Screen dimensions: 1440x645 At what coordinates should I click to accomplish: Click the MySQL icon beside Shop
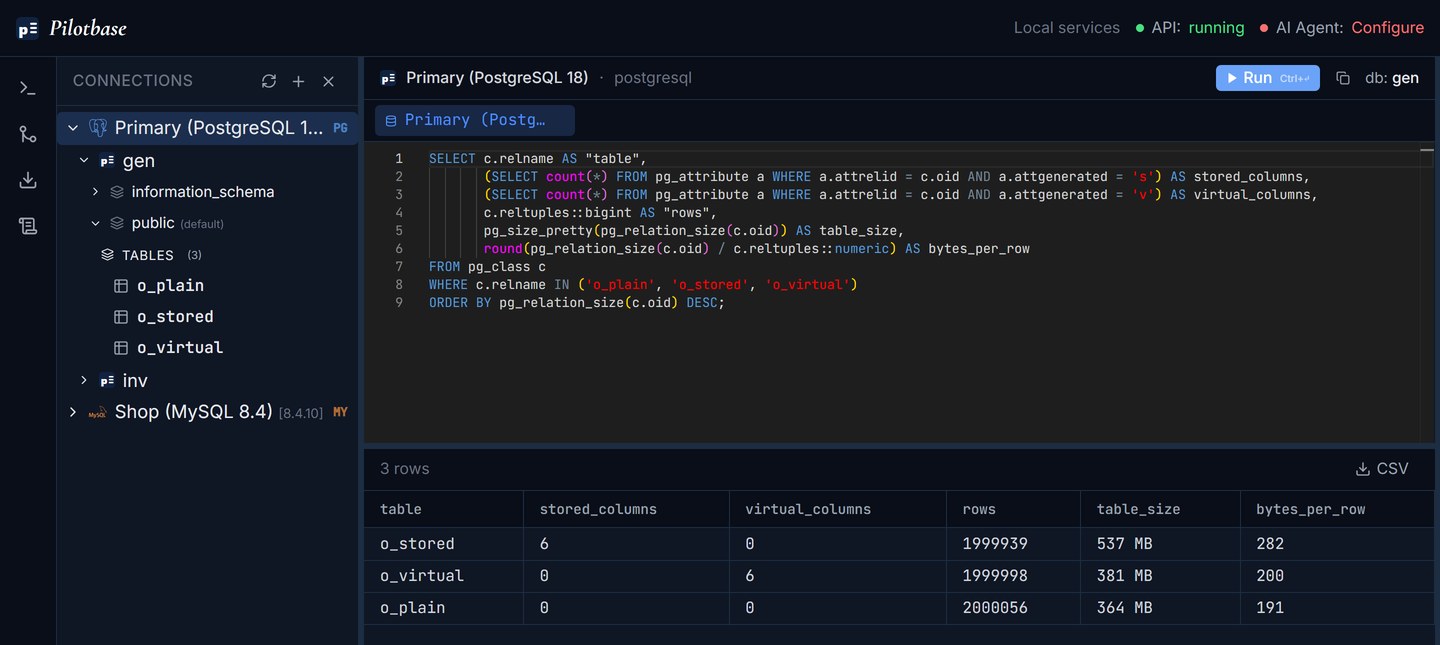point(97,412)
